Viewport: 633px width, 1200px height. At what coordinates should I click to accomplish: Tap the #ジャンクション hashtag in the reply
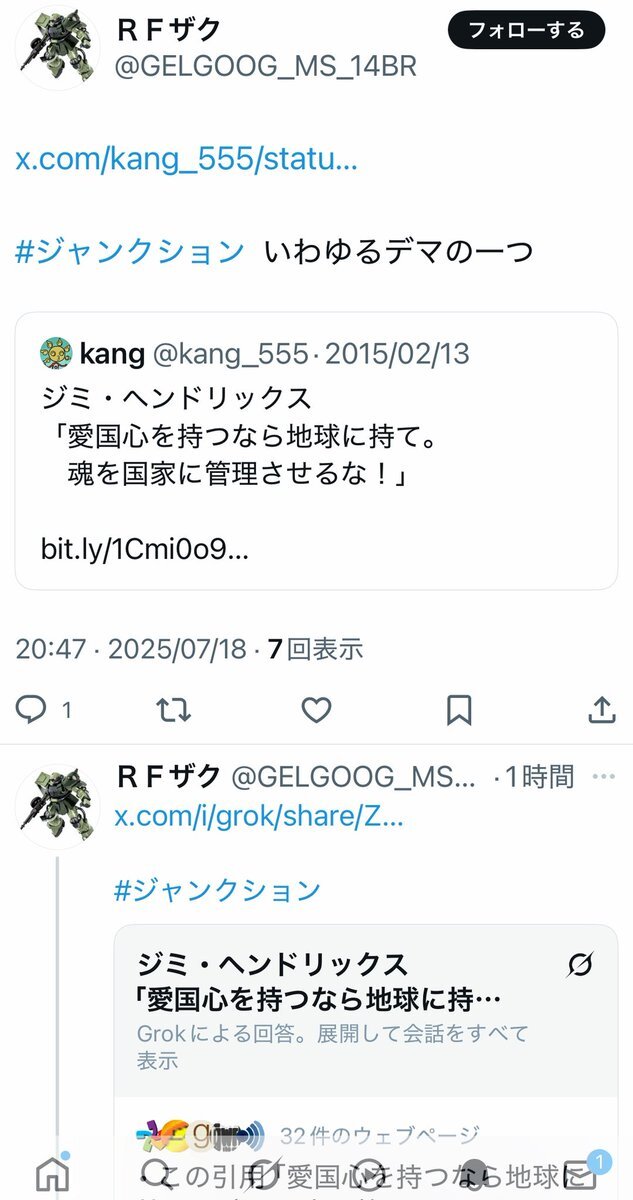coord(217,890)
